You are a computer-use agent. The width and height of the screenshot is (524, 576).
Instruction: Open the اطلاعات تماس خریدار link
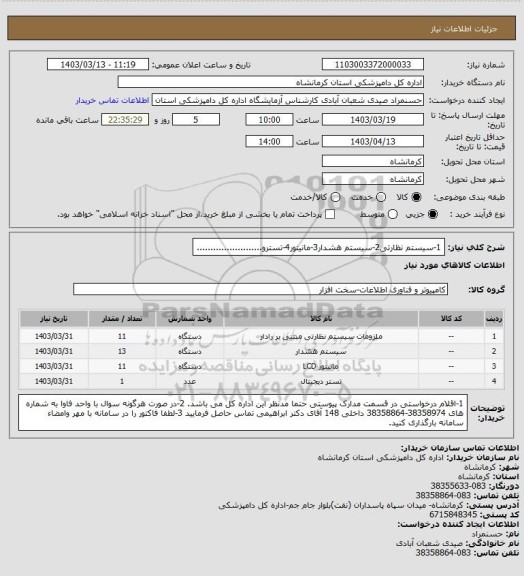[112, 100]
